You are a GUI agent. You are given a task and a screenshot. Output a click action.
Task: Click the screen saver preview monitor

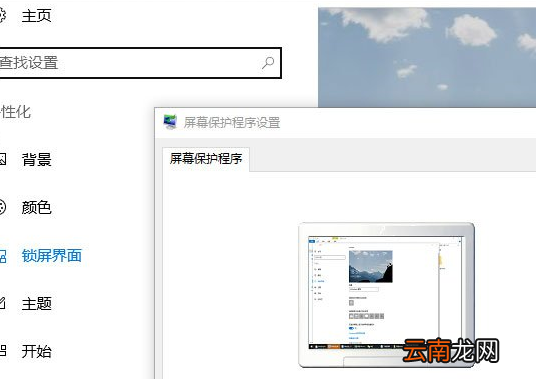click(x=386, y=295)
